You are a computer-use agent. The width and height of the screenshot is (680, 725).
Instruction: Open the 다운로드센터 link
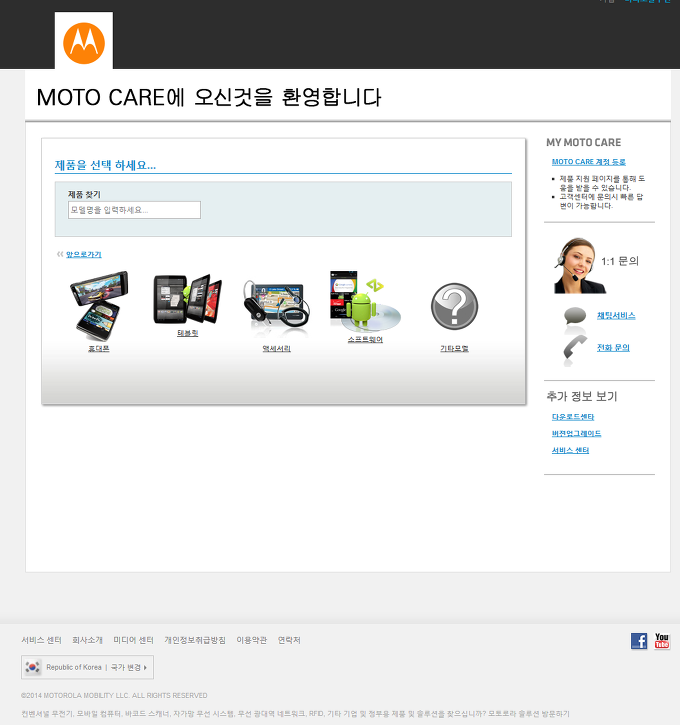[x=573, y=417]
